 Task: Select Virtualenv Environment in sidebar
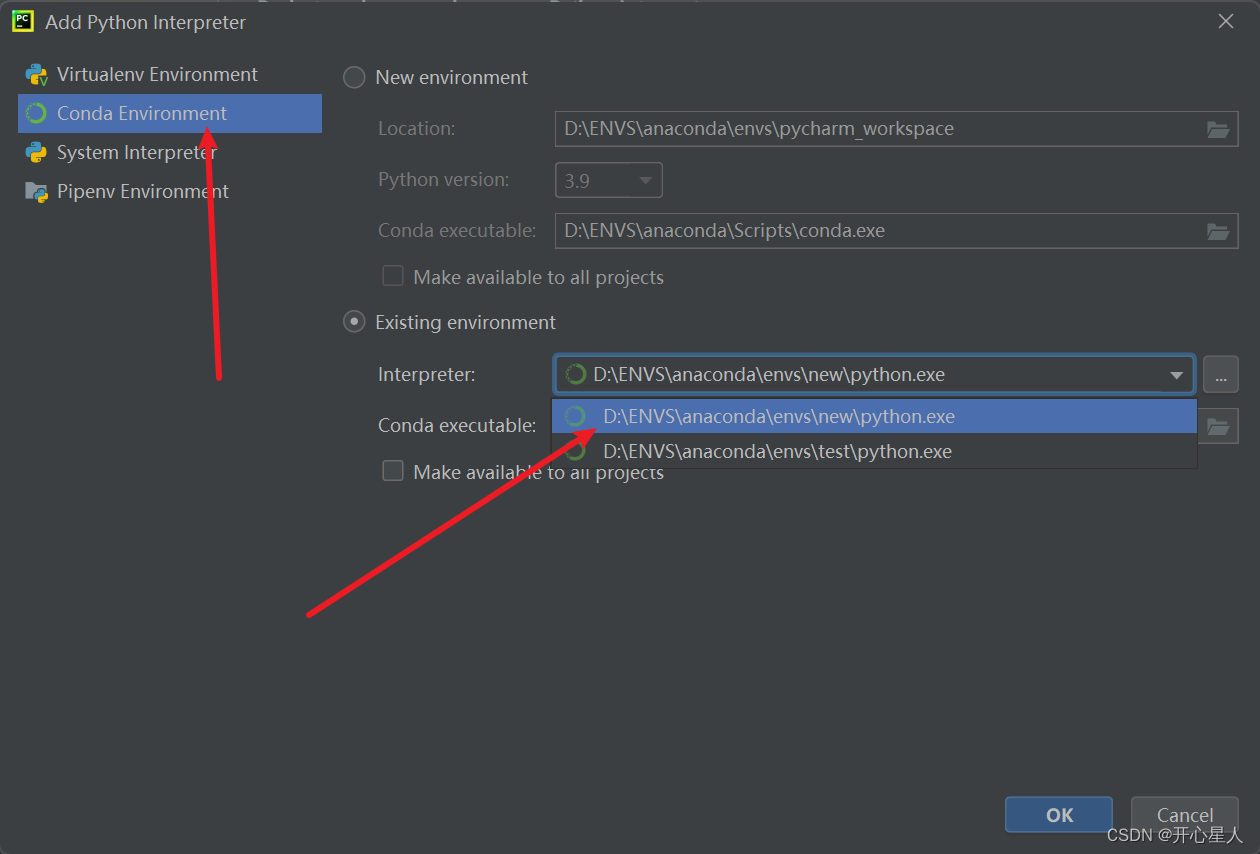tap(169, 75)
